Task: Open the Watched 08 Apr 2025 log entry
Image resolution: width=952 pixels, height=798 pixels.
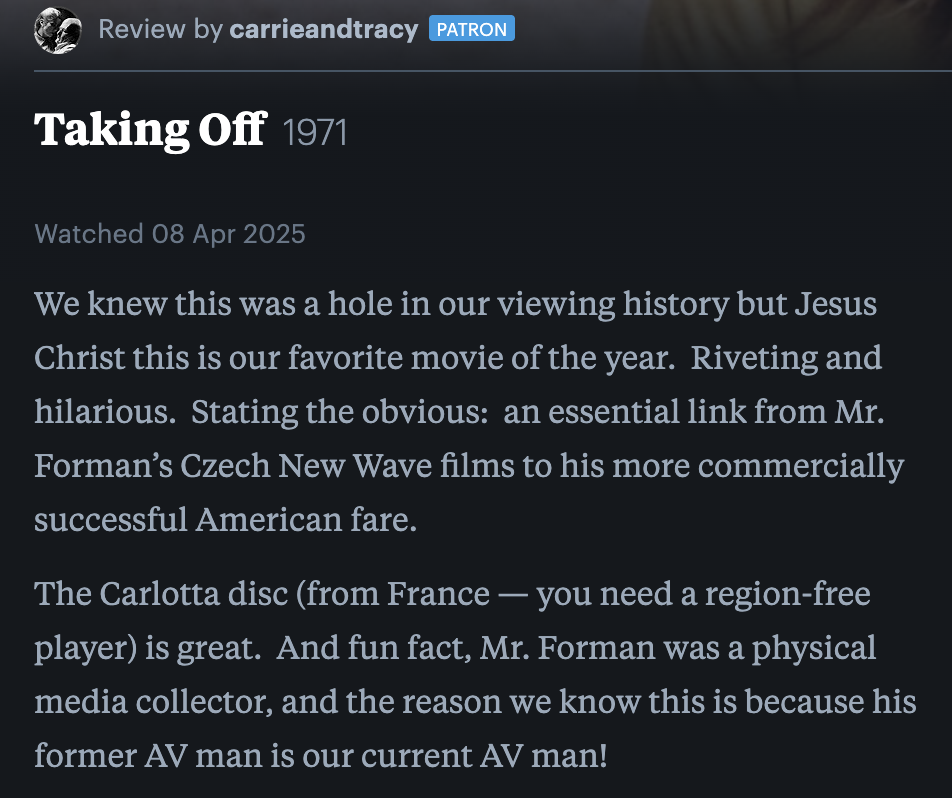Action: click(169, 234)
